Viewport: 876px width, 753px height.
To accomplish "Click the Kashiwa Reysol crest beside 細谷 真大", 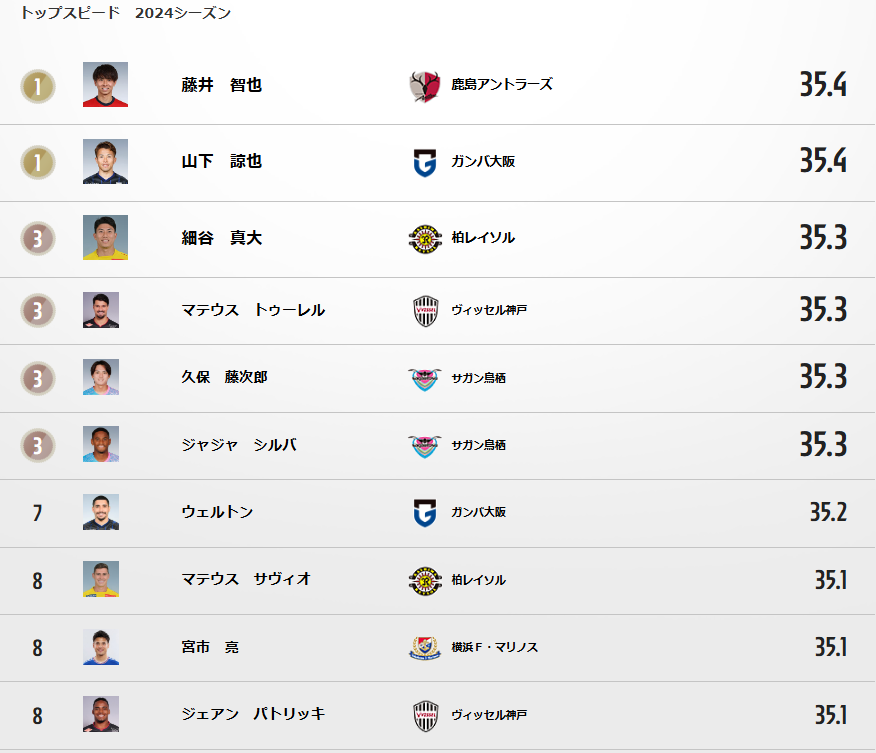I will click(425, 239).
